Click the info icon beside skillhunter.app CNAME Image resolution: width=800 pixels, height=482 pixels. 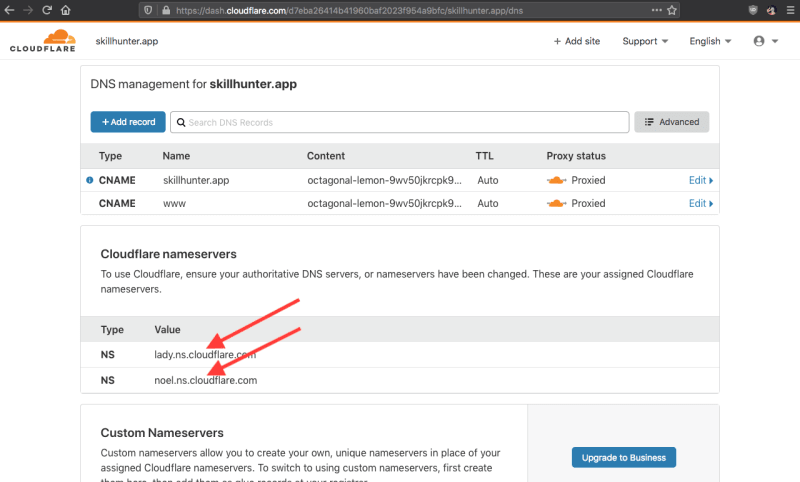pos(90,180)
